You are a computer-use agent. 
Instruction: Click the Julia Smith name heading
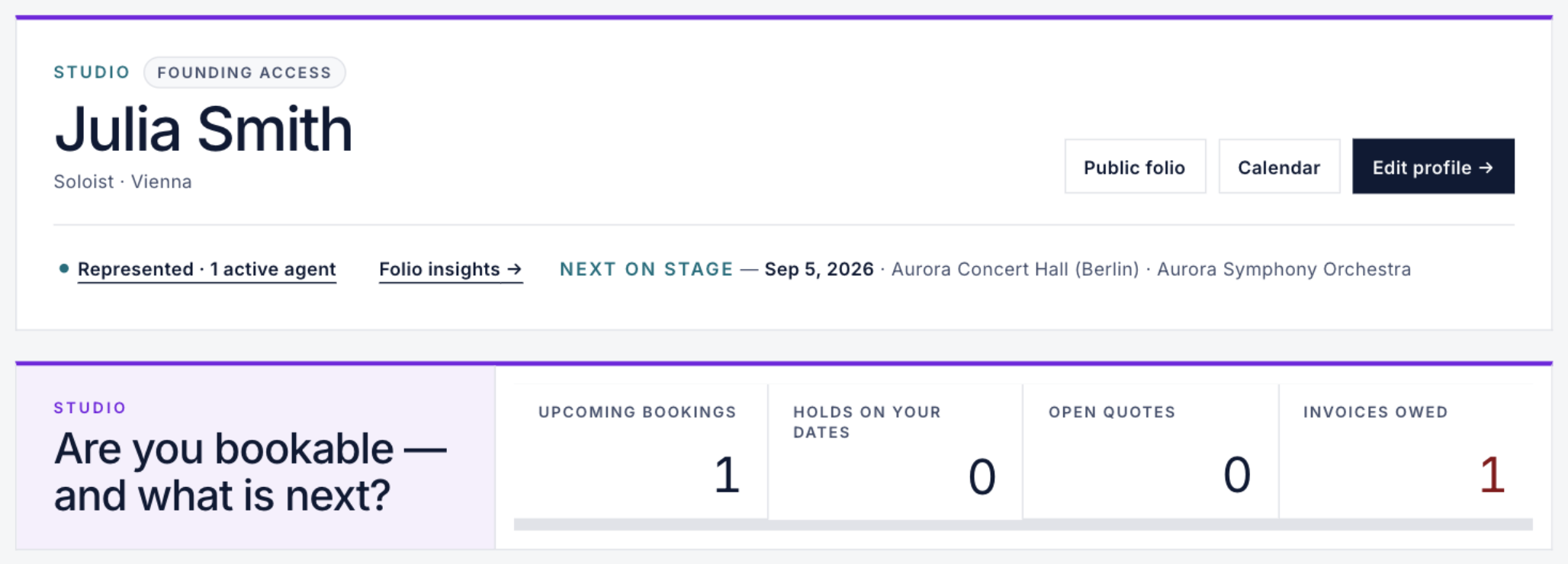coord(204,130)
